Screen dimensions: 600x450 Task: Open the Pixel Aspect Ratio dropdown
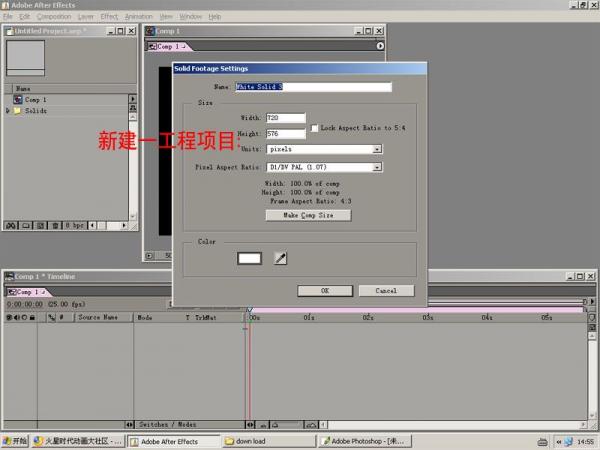[x=377, y=167]
